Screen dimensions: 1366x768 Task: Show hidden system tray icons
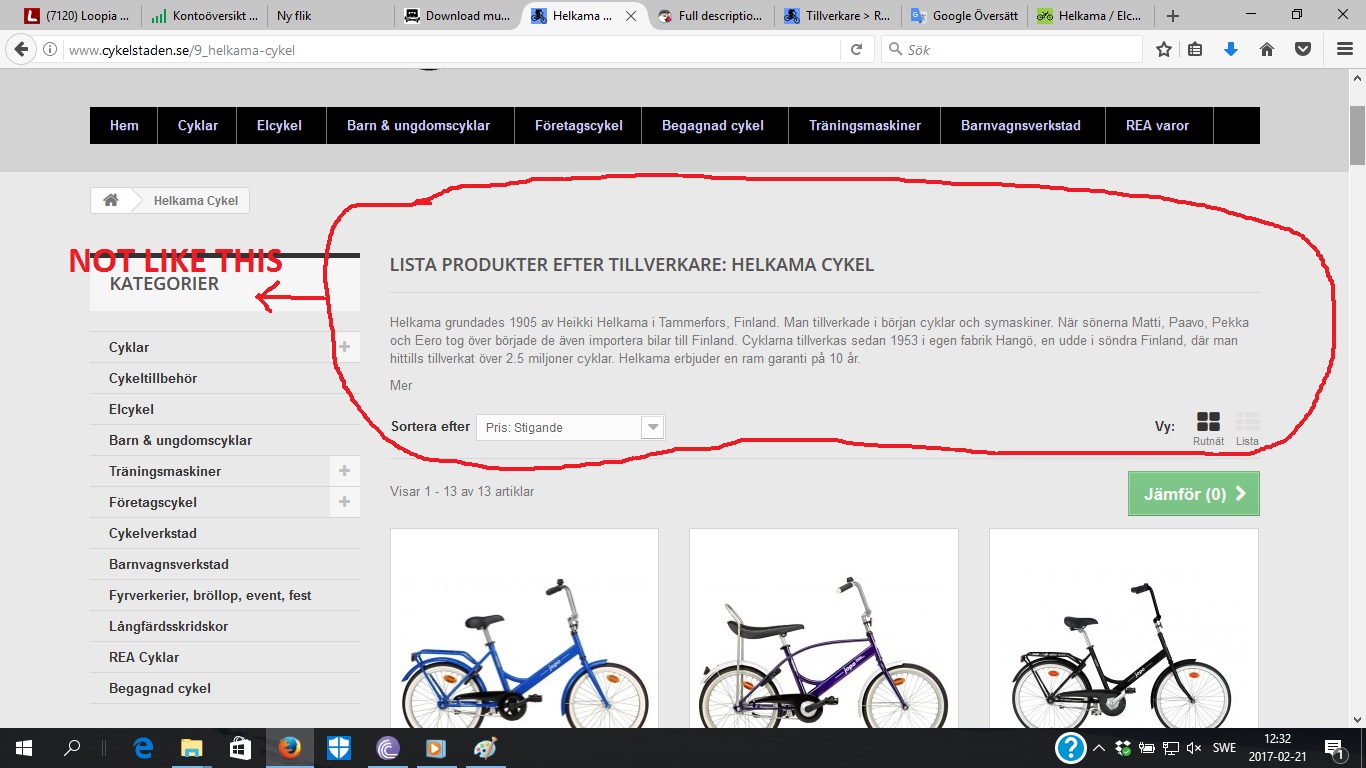[1099, 747]
